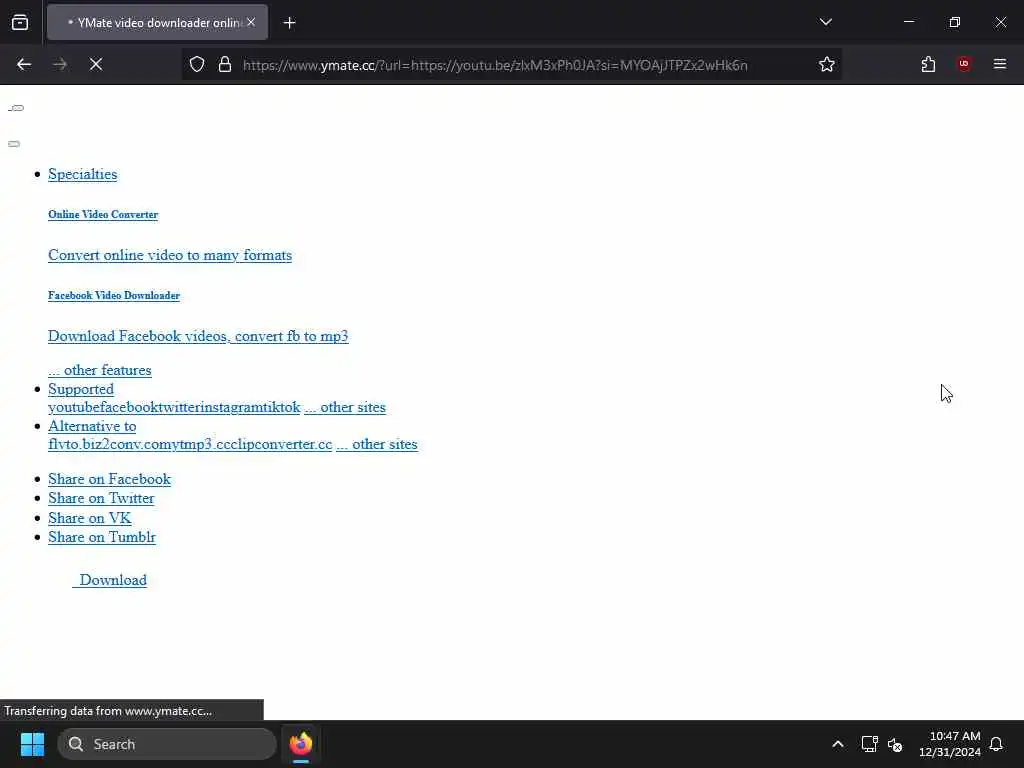Viewport: 1024px width, 768px height.
Task: Share on Twitter
Action: click(x=101, y=498)
